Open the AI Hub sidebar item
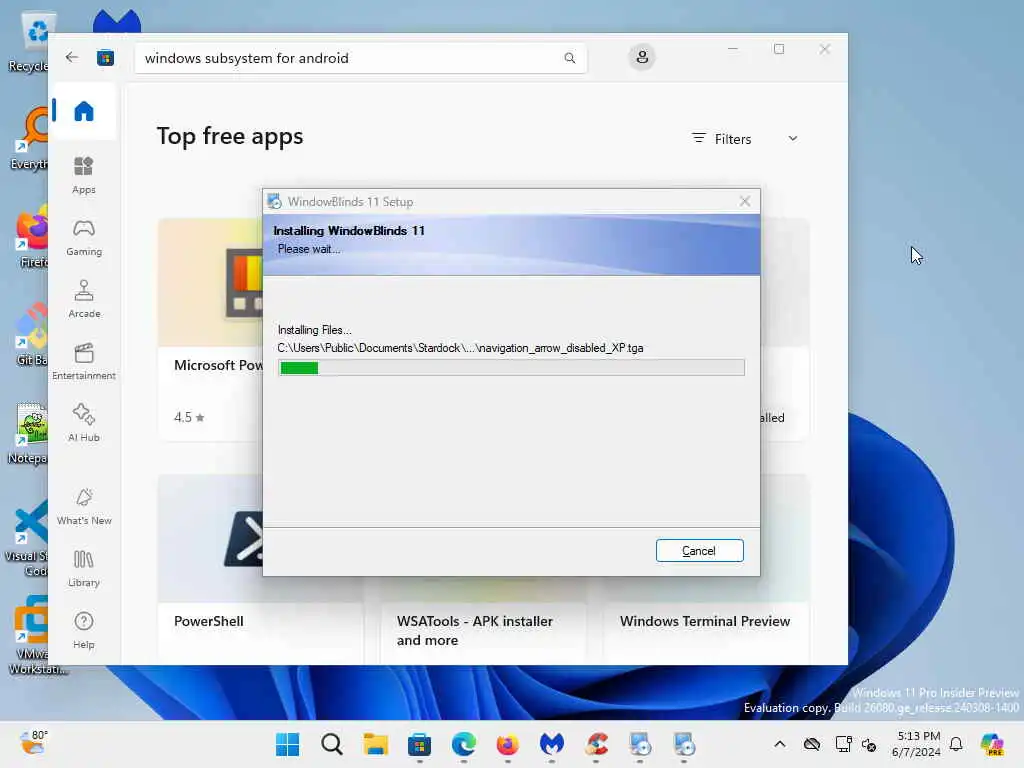This screenshot has height=768, width=1024. [x=84, y=423]
